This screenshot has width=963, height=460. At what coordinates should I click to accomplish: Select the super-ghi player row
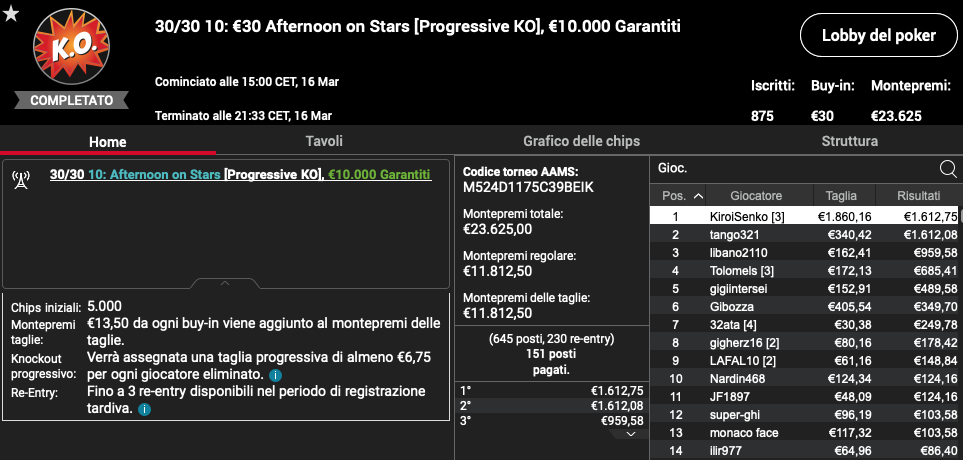[805, 415]
